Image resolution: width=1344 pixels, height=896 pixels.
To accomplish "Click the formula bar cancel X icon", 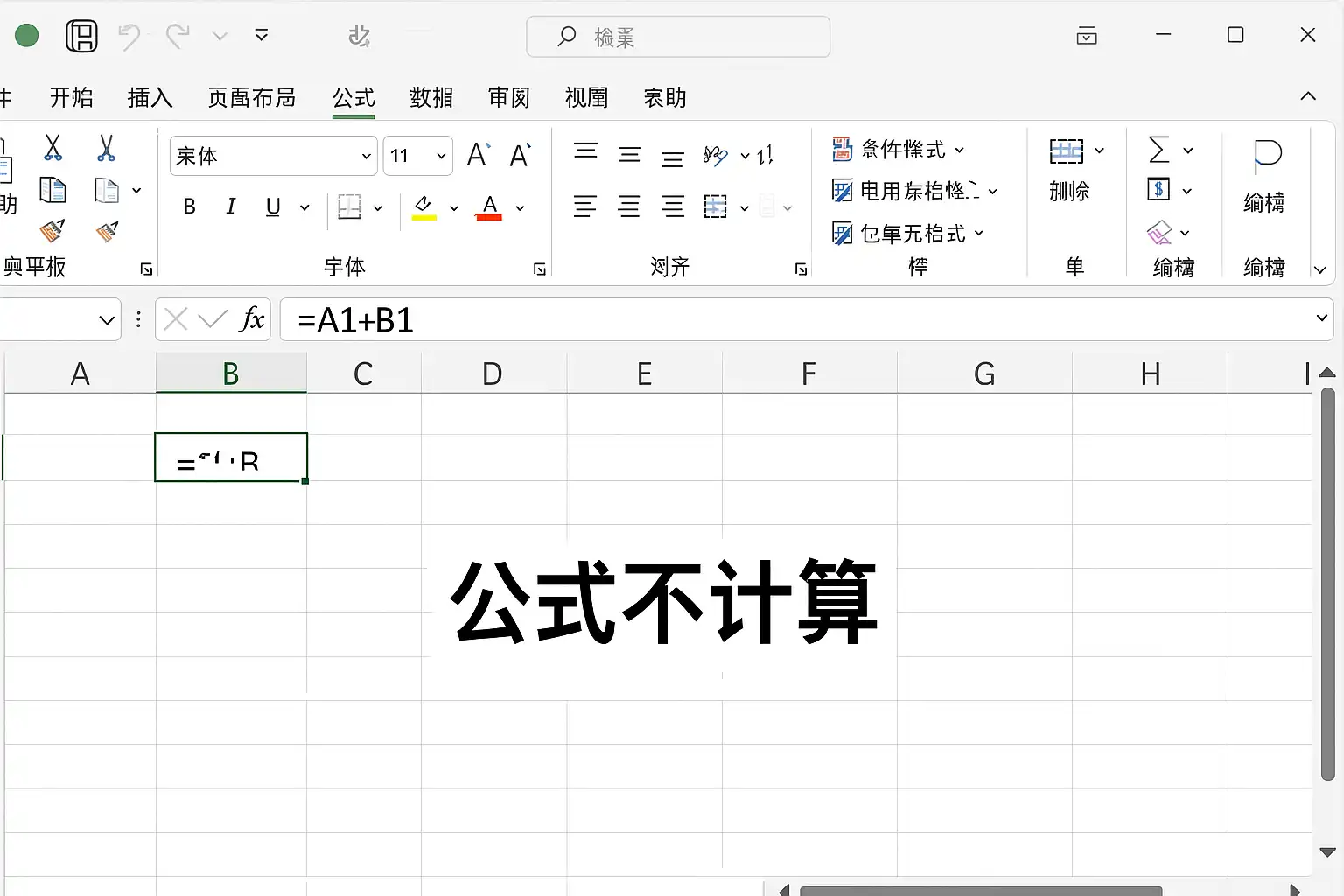I will coord(176,319).
